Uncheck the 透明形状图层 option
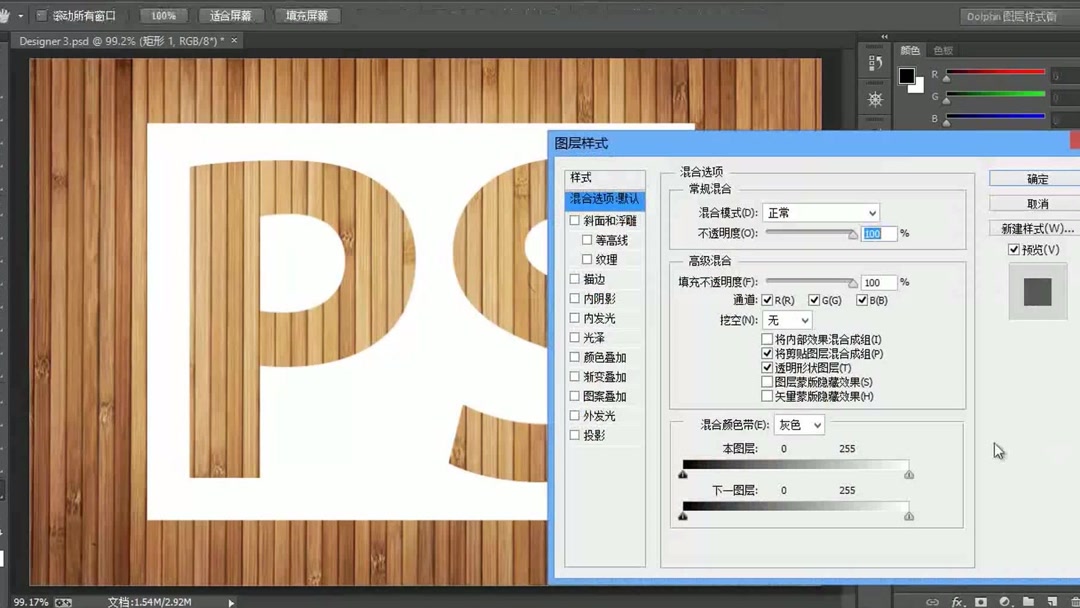1080x608 pixels. 767,367
